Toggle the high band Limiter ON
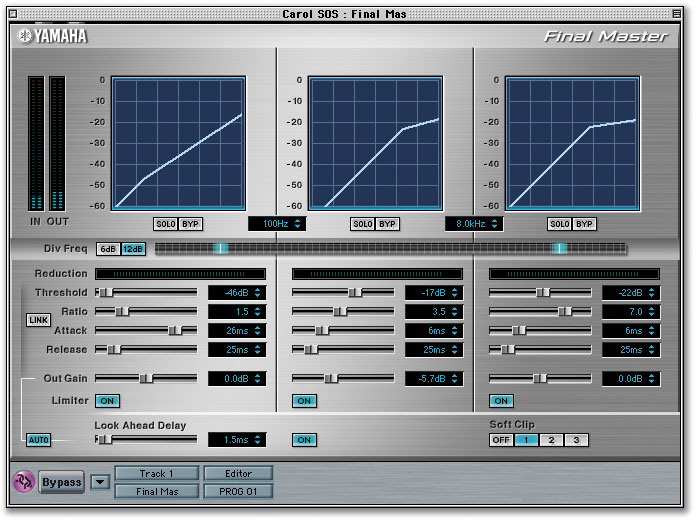The image size is (697, 523). [x=501, y=401]
